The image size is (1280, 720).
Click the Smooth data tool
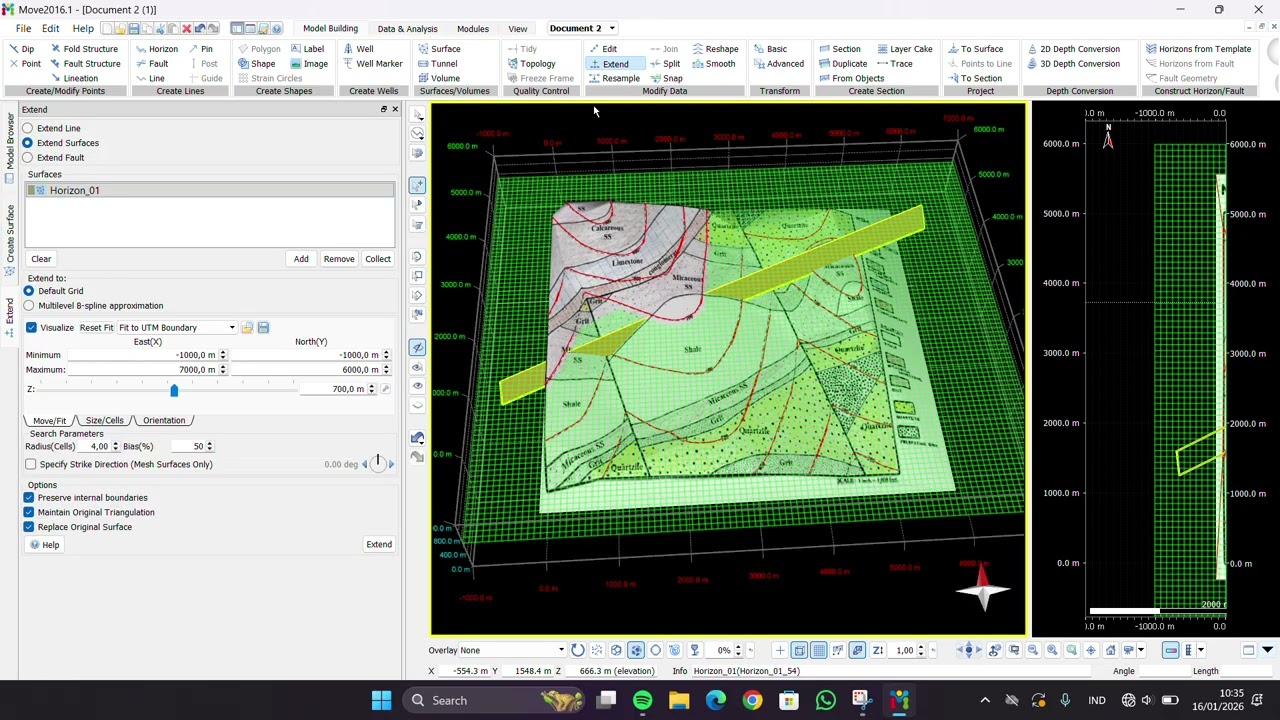pyautogui.click(x=713, y=64)
